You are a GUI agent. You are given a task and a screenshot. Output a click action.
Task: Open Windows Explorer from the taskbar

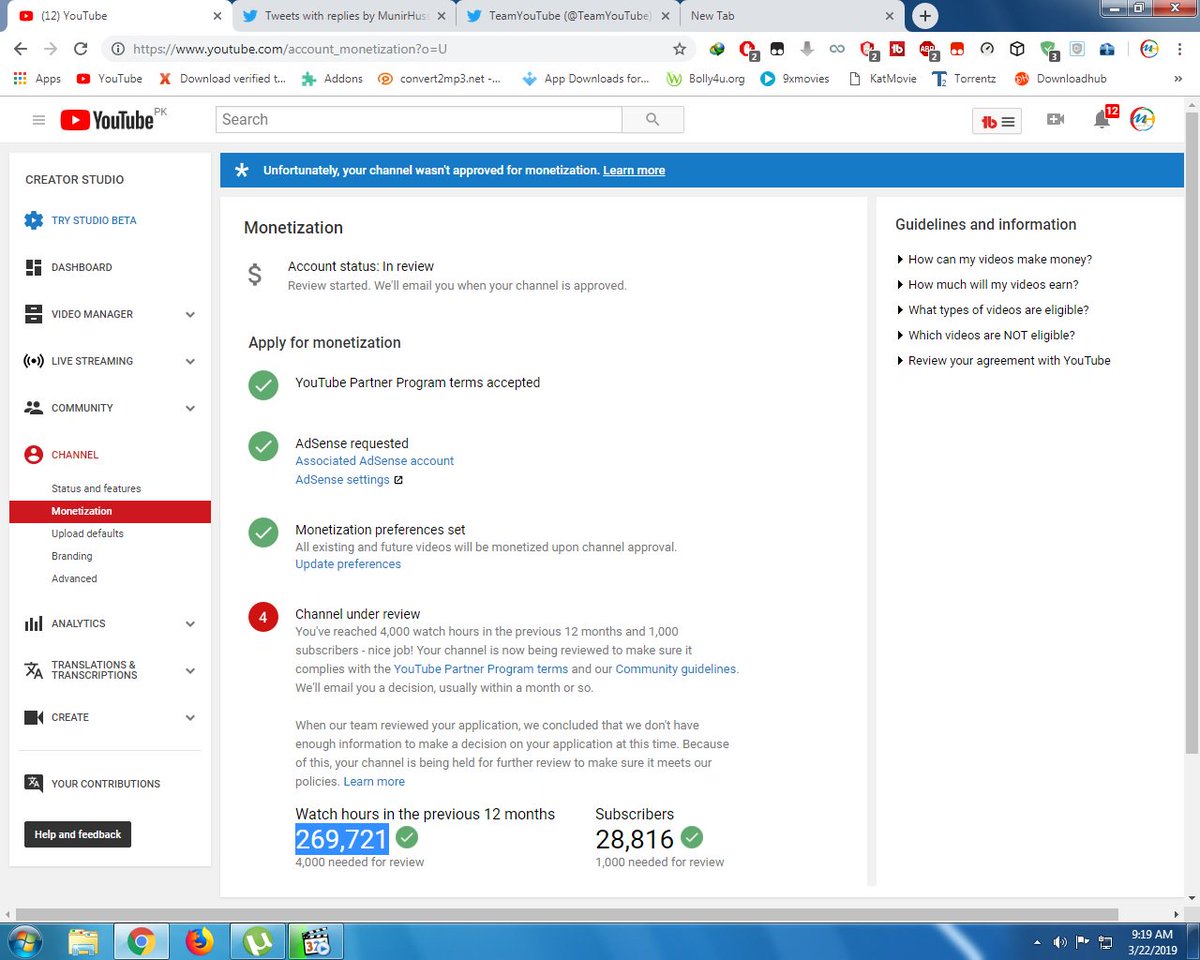coord(84,941)
